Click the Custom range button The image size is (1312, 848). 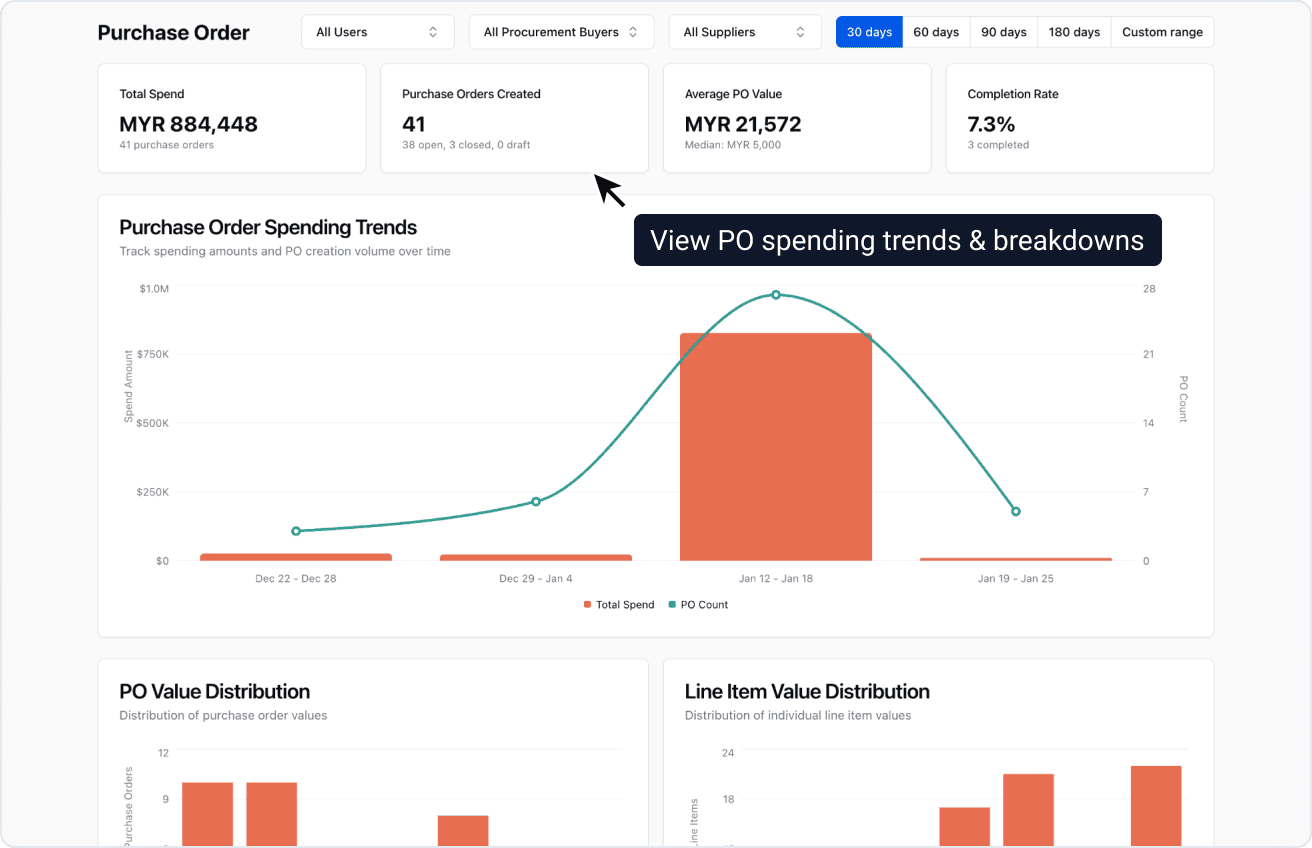[x=1162, y=31]
